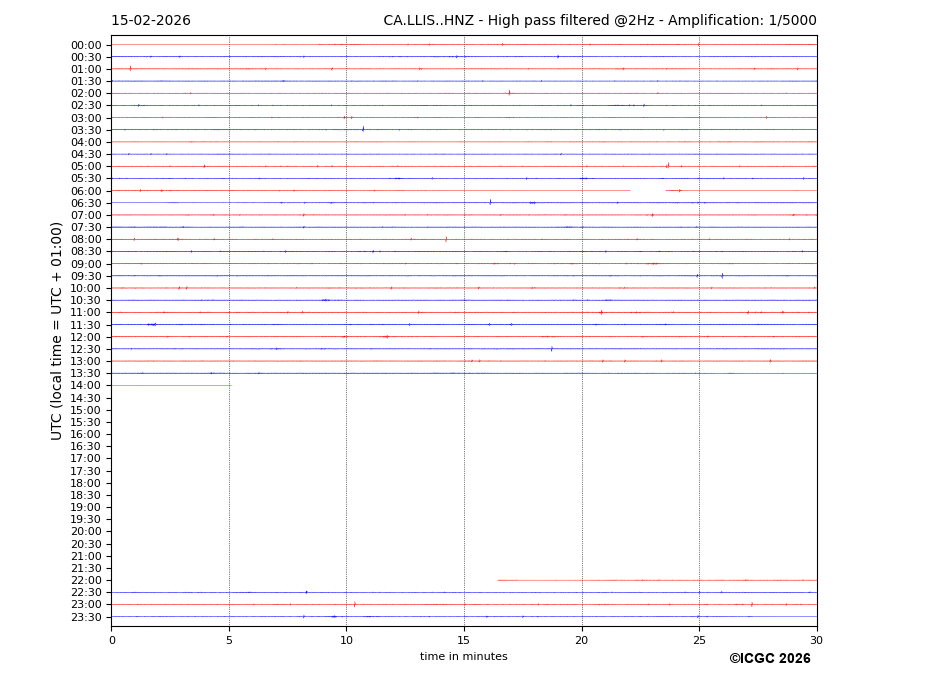927x696 pixels.
Task: Select the 14:00 time row label
Action: 86,386
